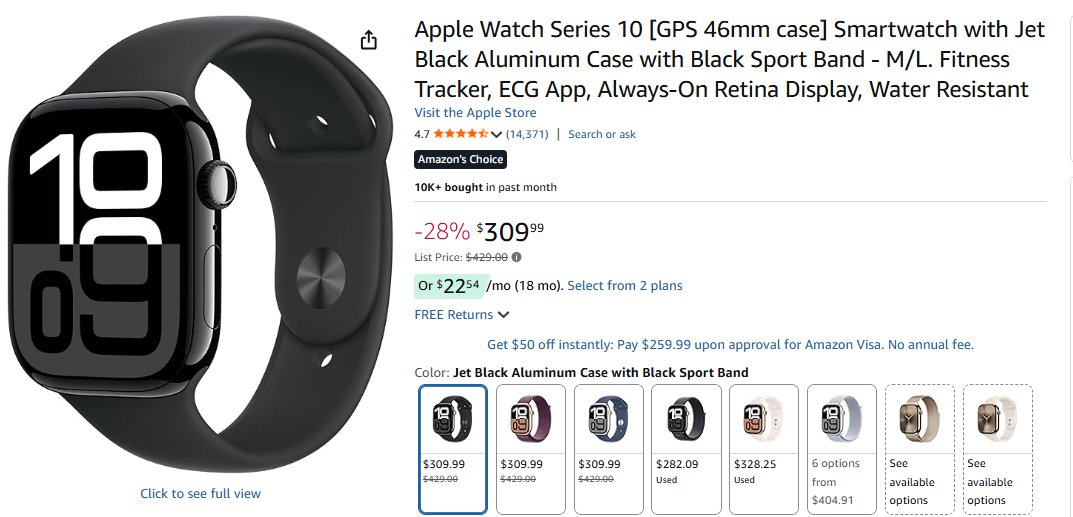
Task: Select the Jet Black case black band swatch
Action: [453, 448]
